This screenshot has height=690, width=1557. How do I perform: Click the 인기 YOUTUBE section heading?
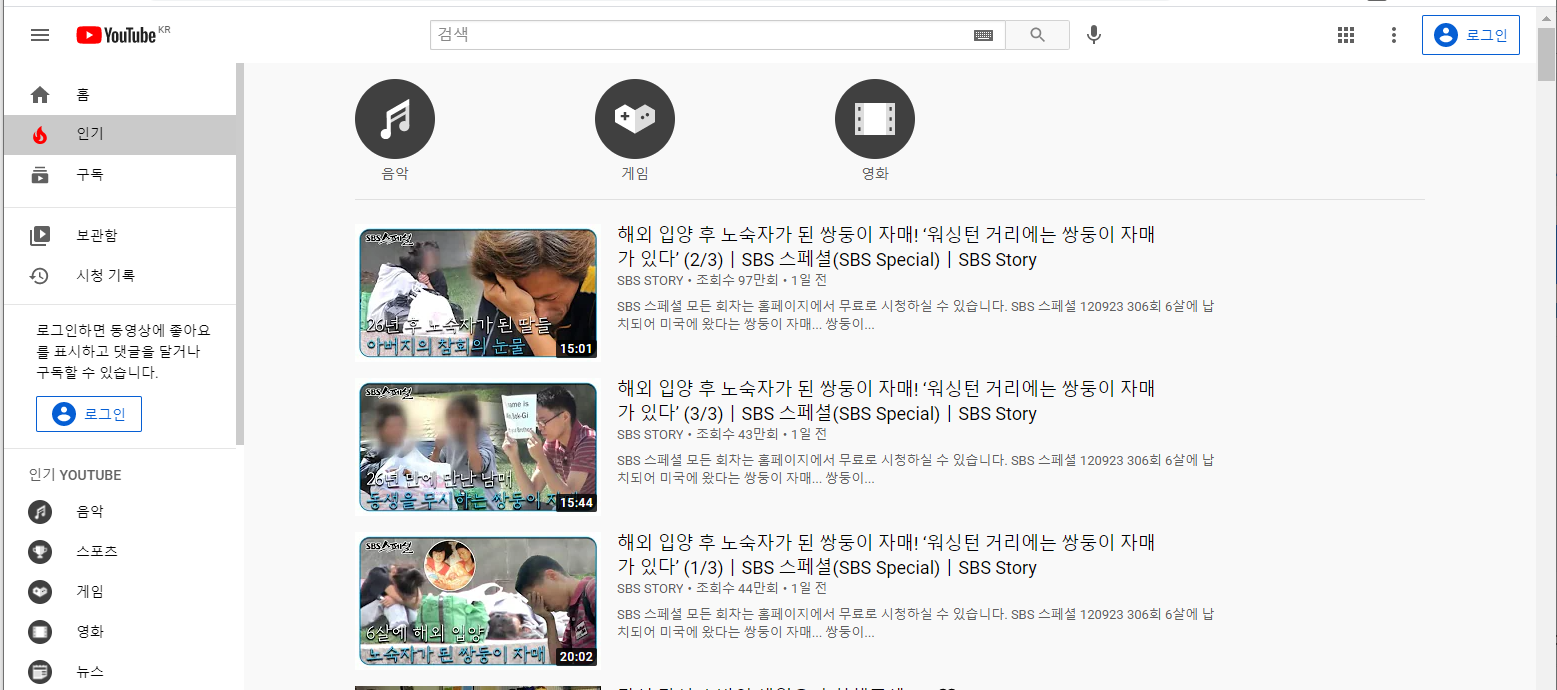[75, 475]
